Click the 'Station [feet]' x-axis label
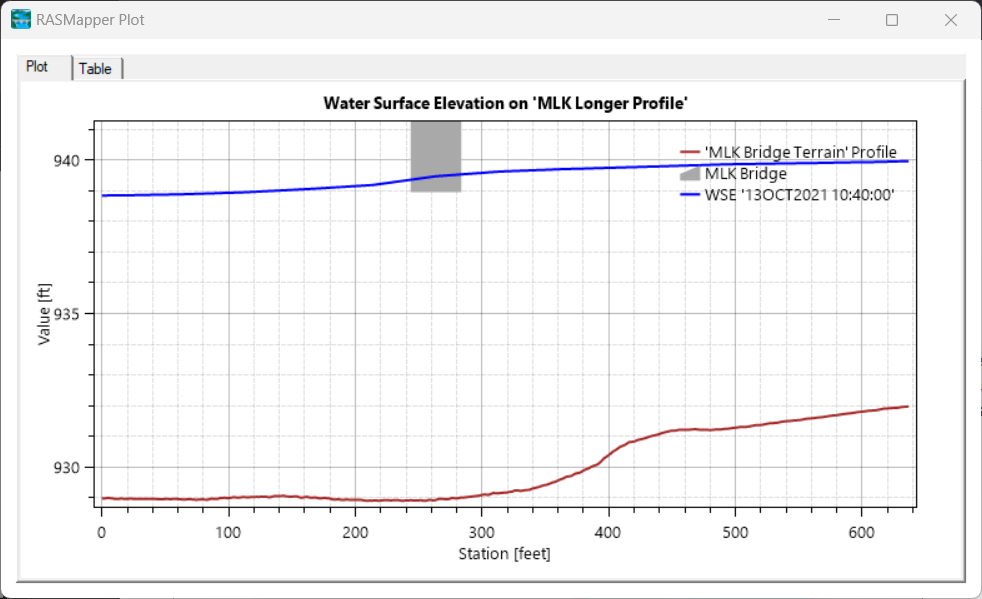The width and height of the screenshot is (982, 599). click(504, 553)
